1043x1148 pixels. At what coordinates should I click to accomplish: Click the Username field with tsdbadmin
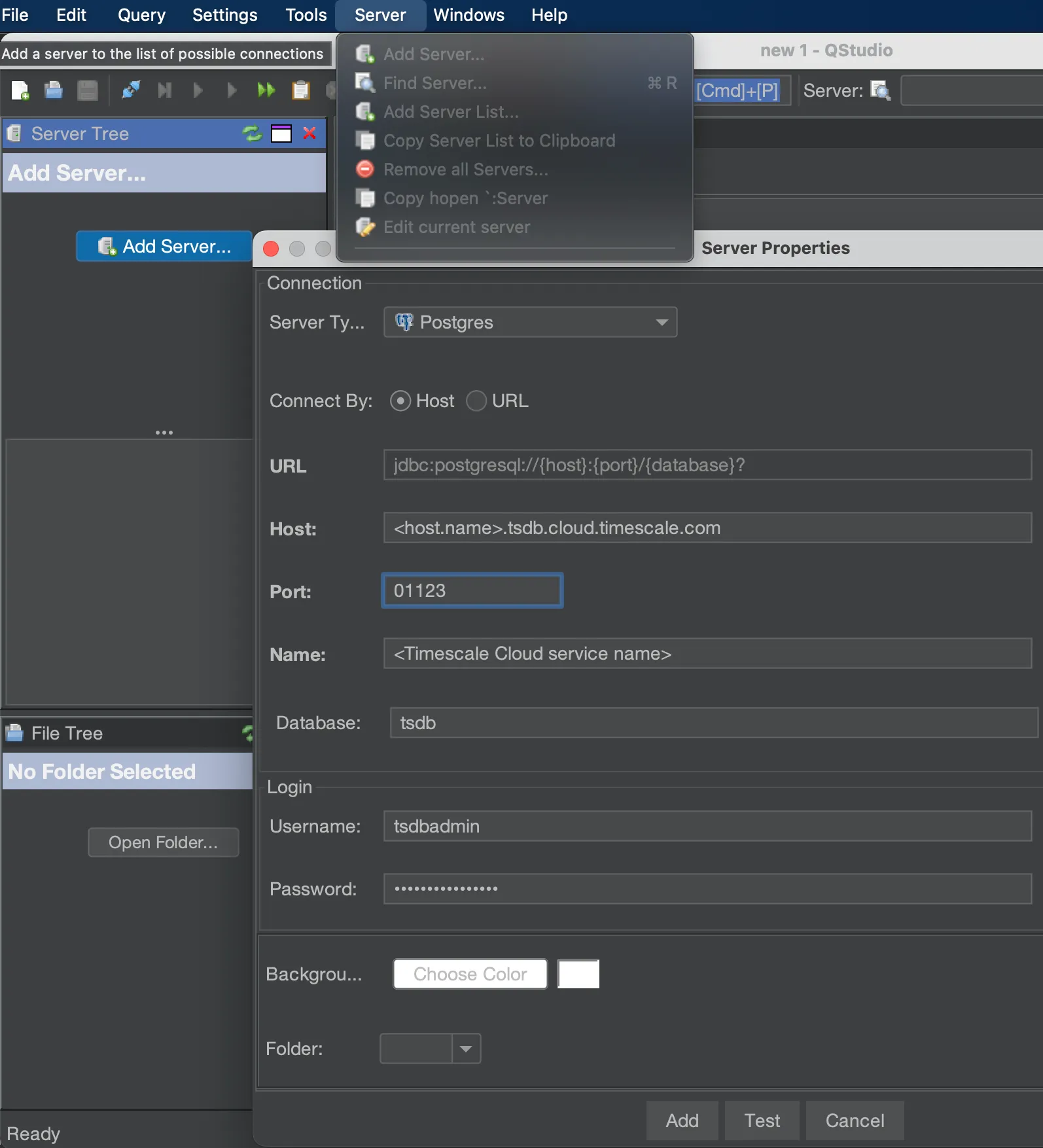[x=708, y=826]
